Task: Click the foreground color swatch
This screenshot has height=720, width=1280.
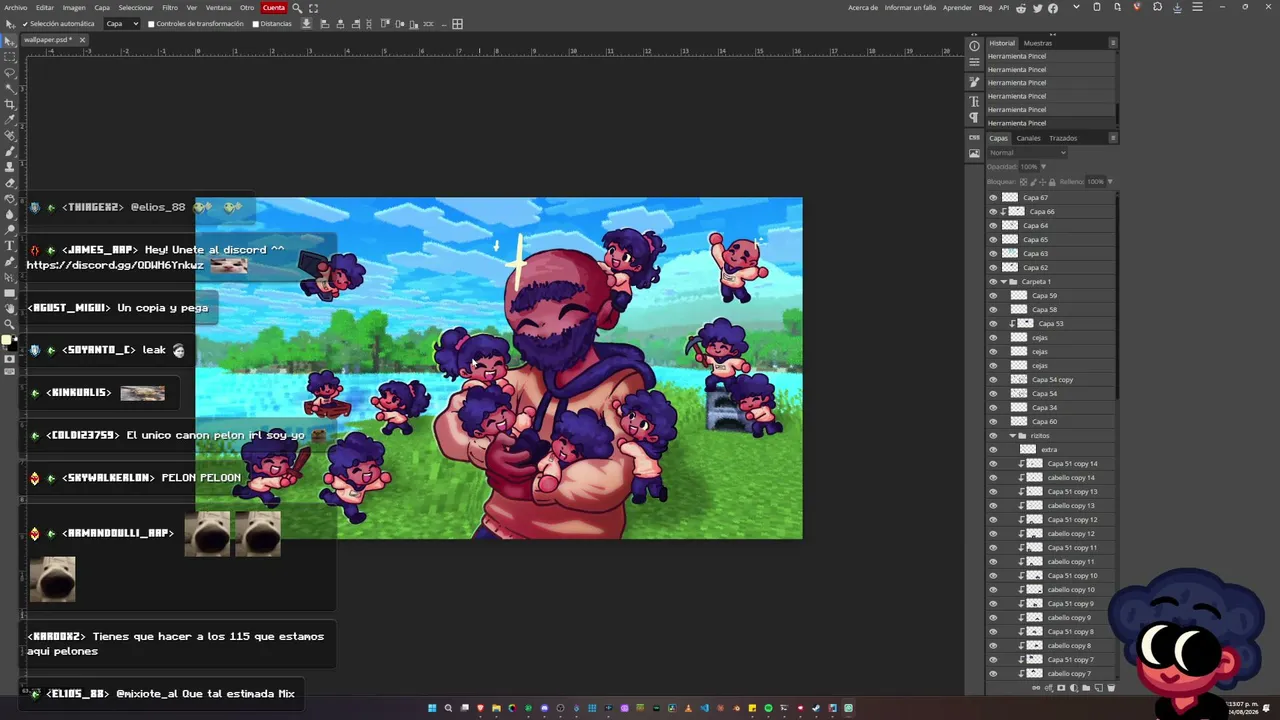Action: point(7,340)
